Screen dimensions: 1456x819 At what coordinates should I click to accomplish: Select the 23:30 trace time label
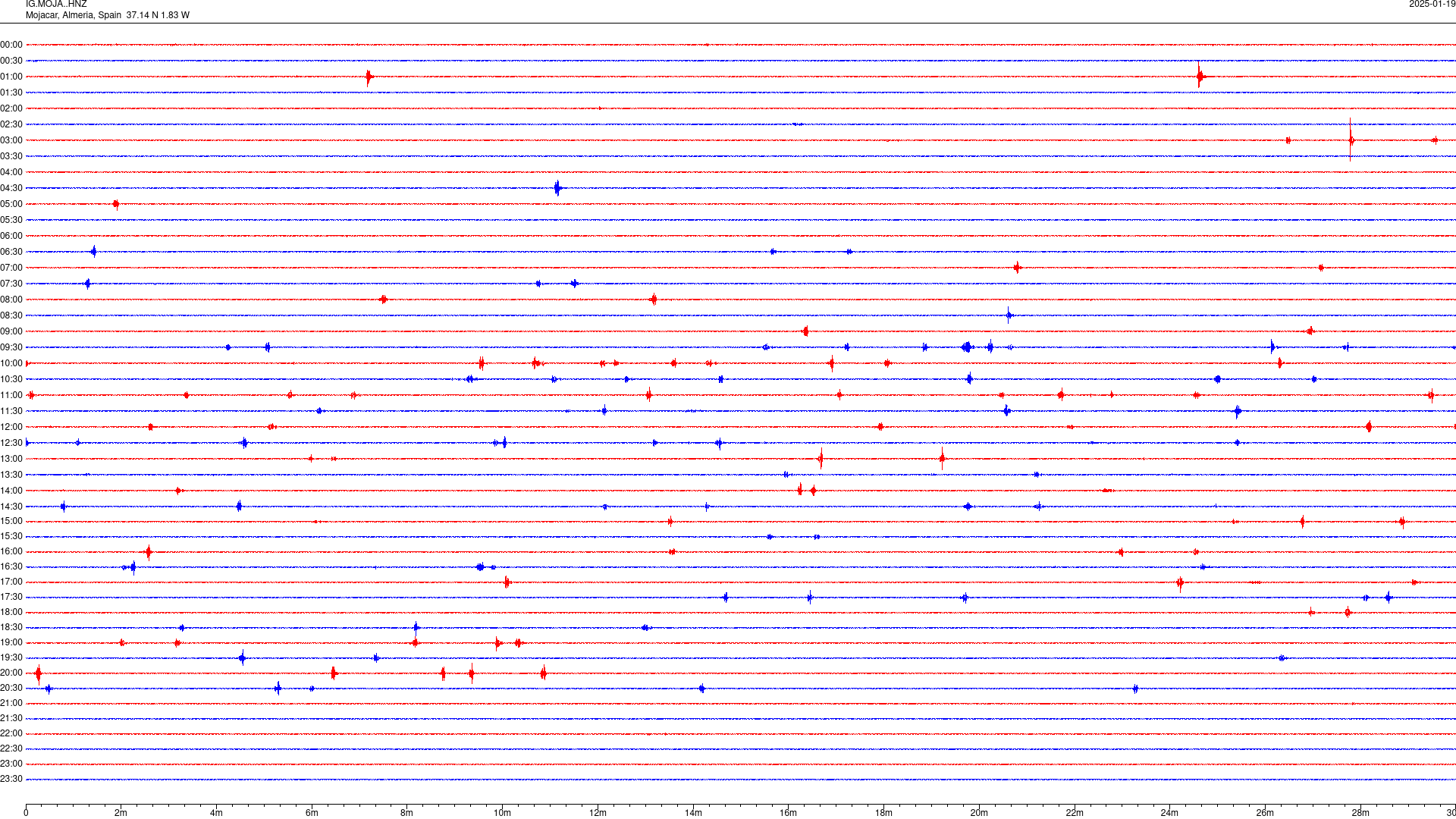[x=11, y=779]
